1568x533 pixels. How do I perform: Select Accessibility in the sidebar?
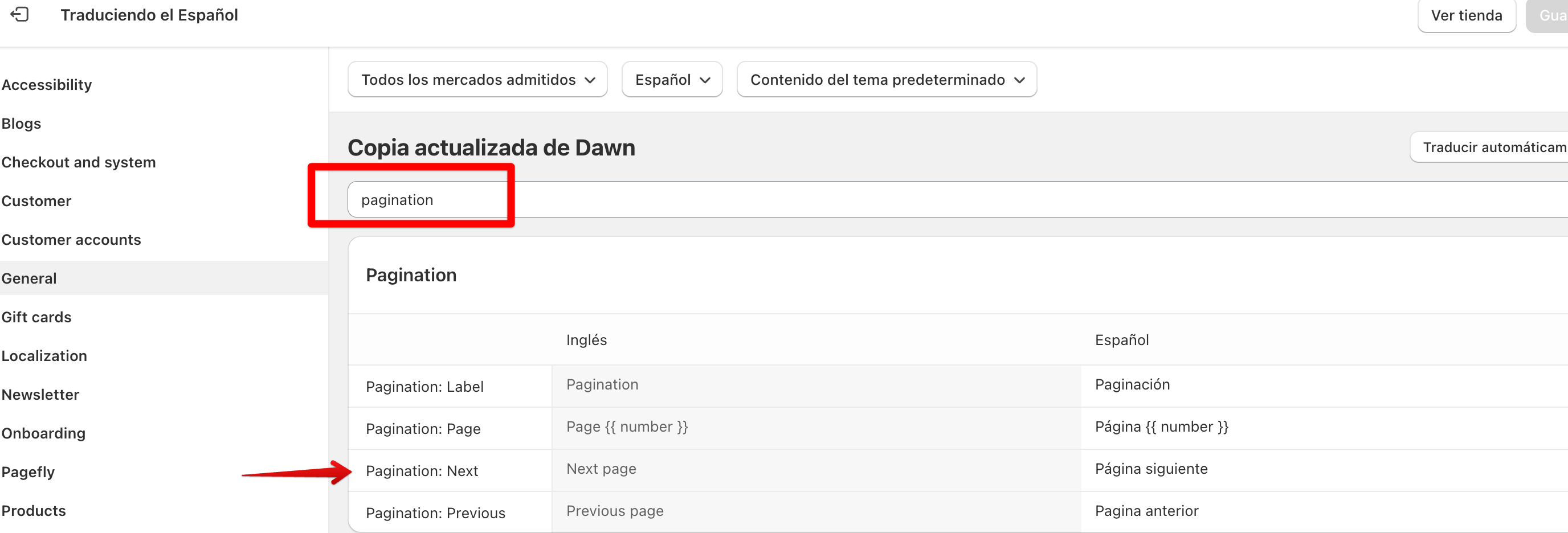coord(47,85)
